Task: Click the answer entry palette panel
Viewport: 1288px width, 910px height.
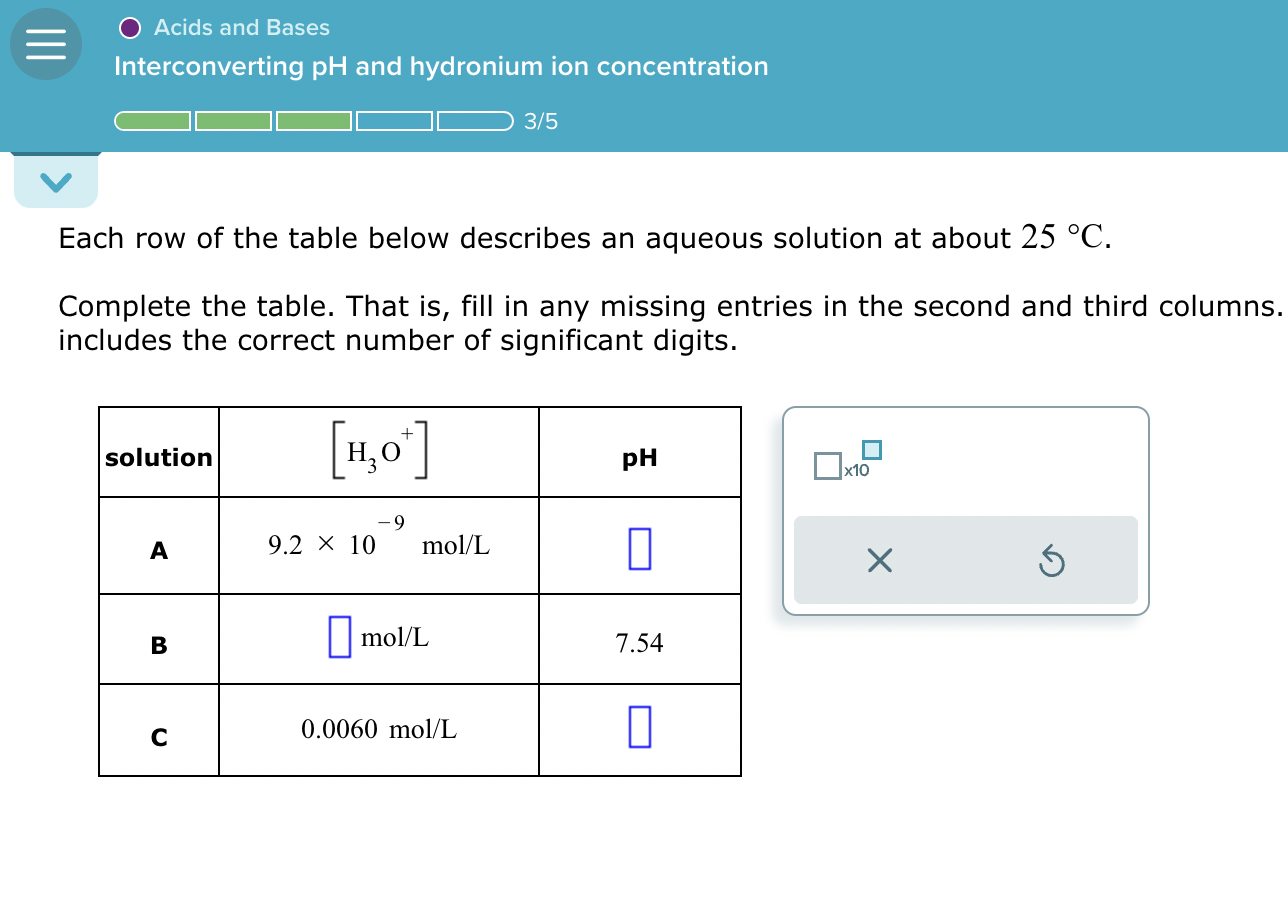Action: click(x=965, y=510)
